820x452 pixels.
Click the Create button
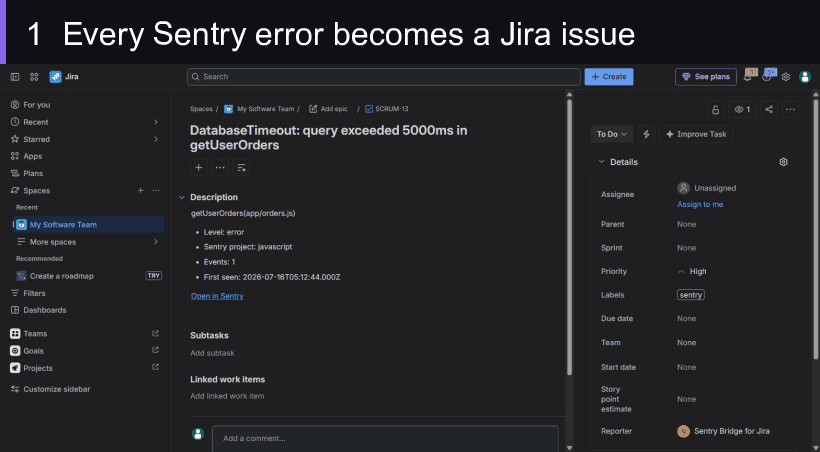609,76
